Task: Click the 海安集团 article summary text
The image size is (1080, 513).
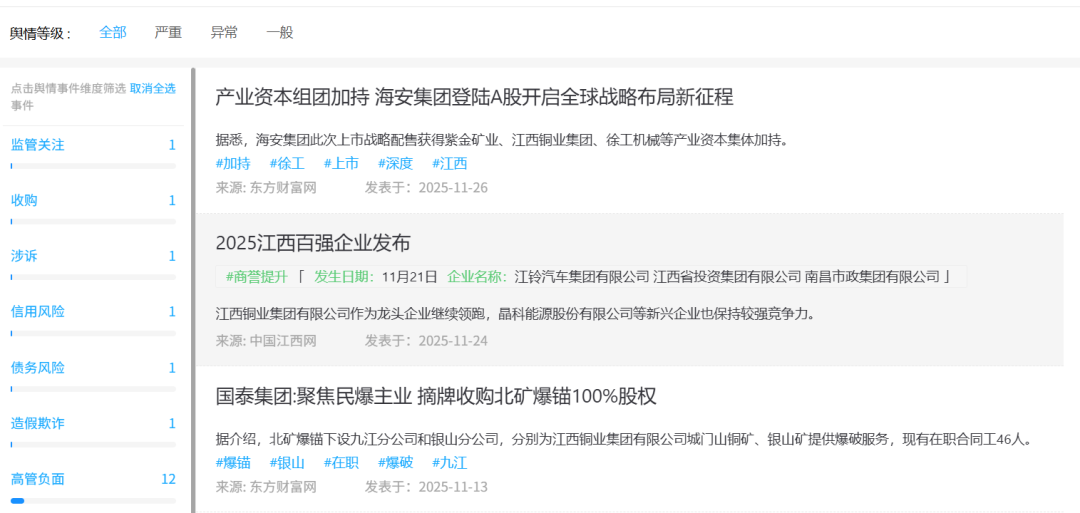Action: [x=501, y=141]
